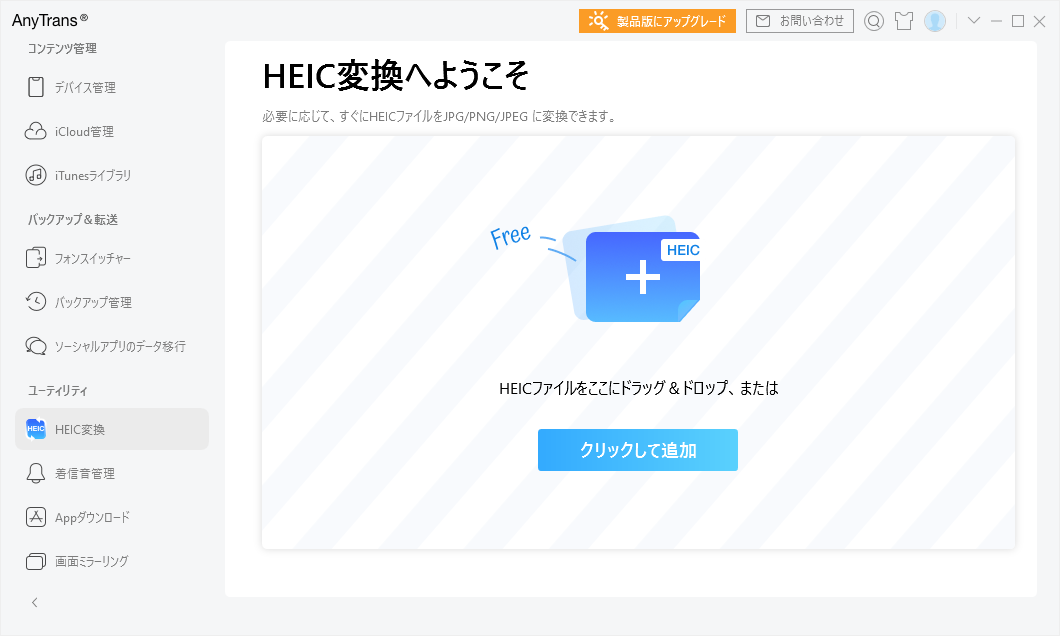Maximize the AnyTrans window
1060x636 pixels.
coord(1017,22)
